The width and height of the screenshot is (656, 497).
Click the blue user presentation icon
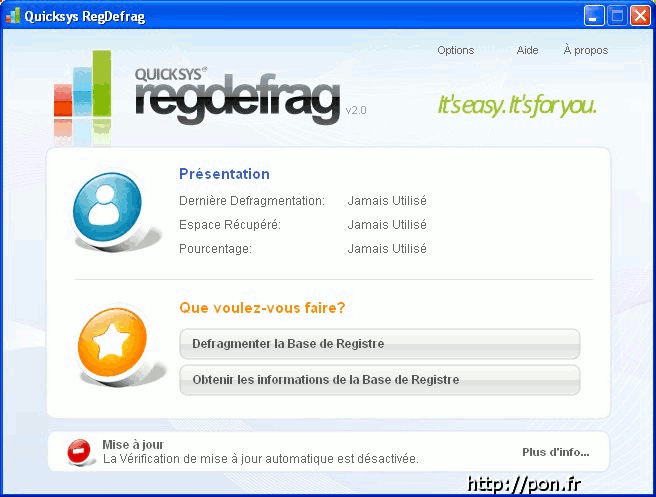(x=108, y=208)
